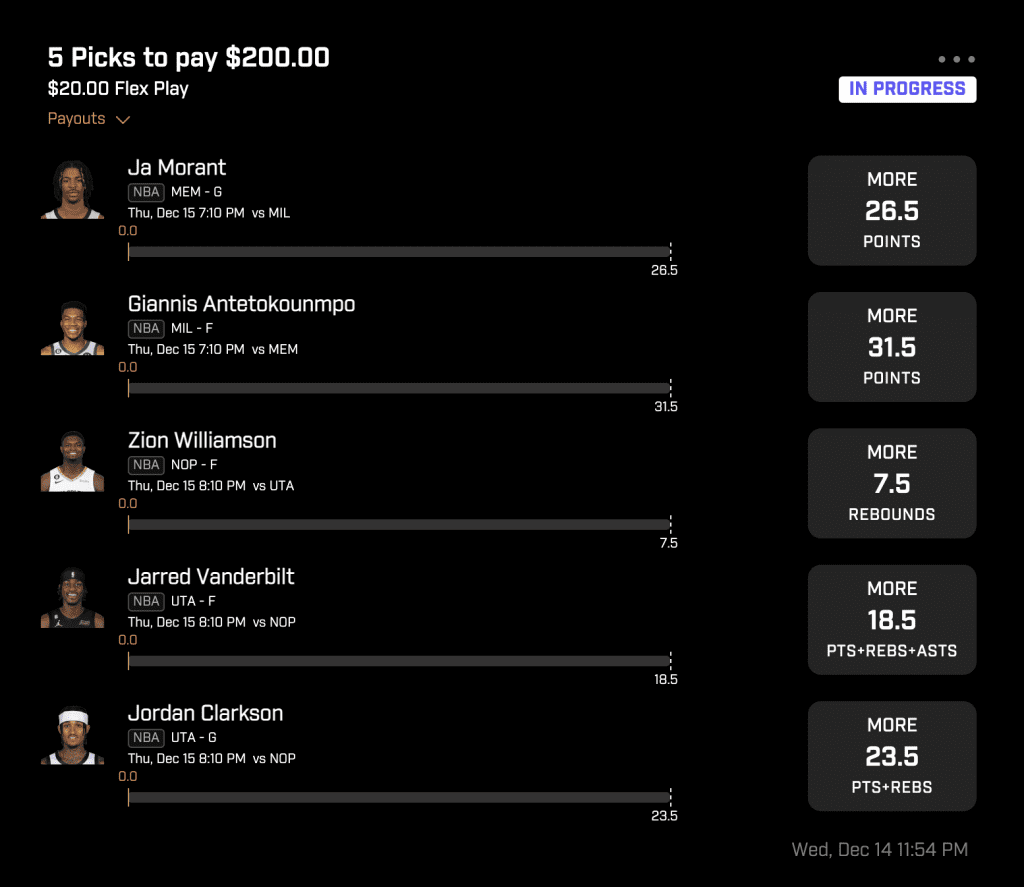The width and height of the screenshot is (1024, 887).
Task: Select the More 7.5 Rebounds pick card
Action: pyautogui.click(x=891, y=483)
